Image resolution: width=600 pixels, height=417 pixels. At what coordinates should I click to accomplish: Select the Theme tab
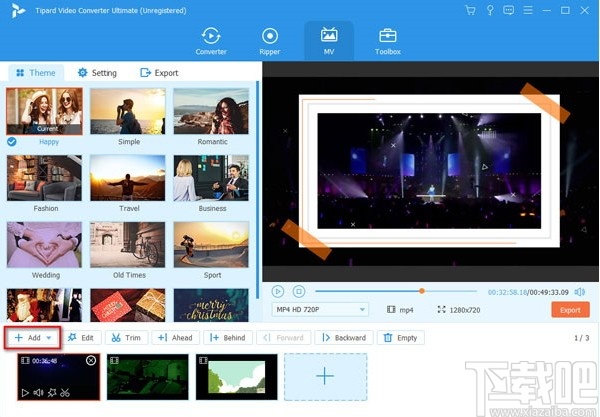click(36, 73)
